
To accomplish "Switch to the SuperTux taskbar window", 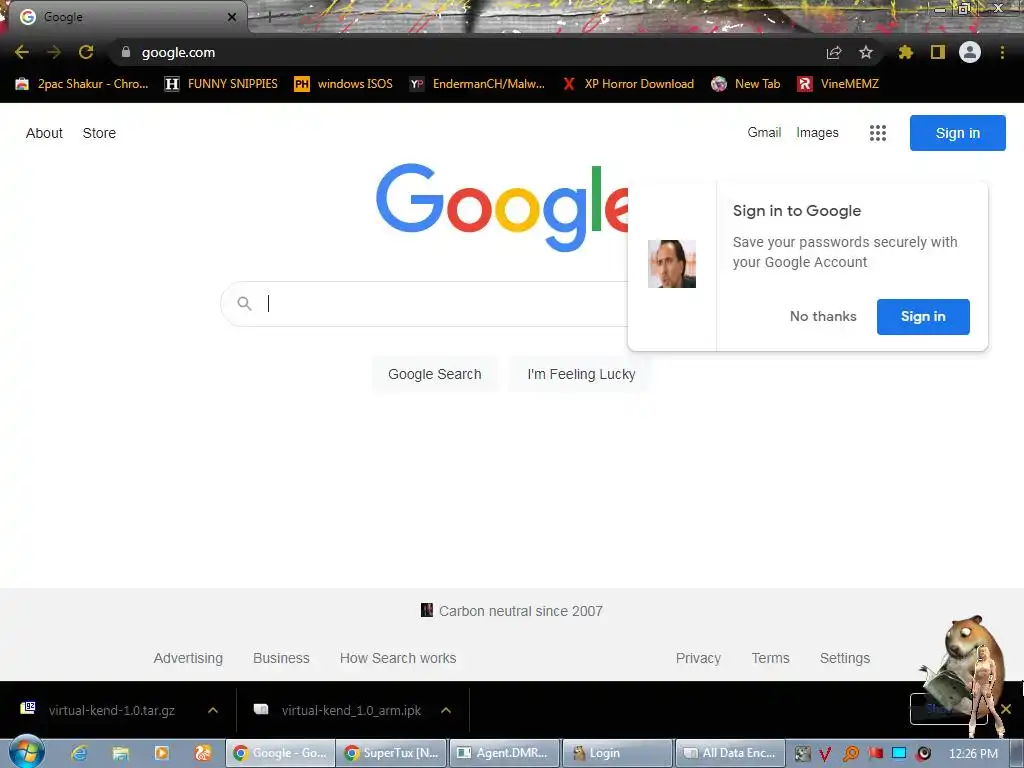I will 392,753.
